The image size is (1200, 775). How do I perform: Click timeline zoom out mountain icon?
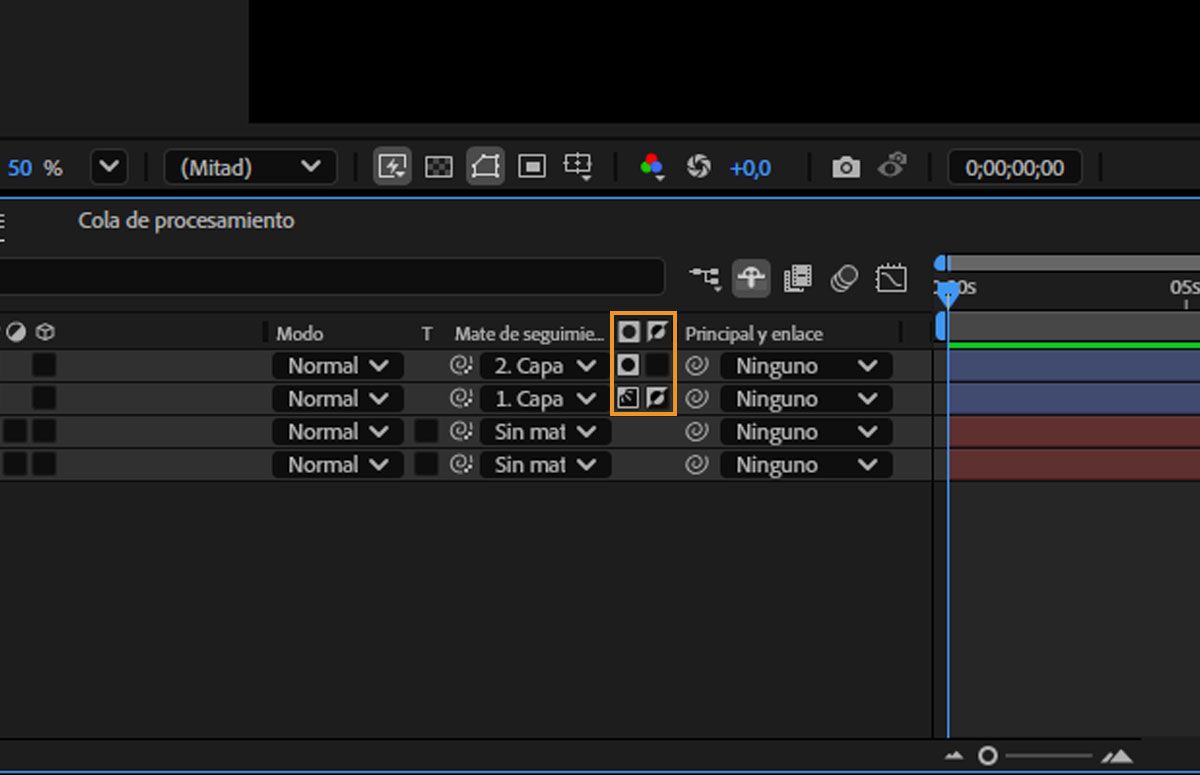[x=955, y=756]
